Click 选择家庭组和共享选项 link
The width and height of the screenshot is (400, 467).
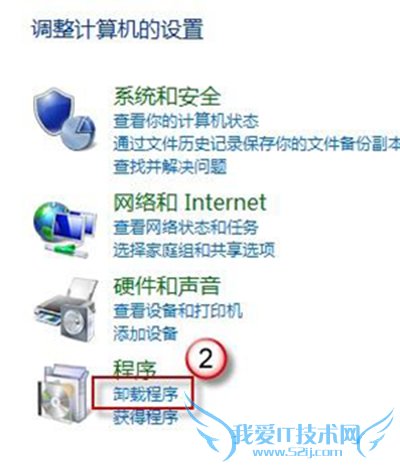coord(194,250)
